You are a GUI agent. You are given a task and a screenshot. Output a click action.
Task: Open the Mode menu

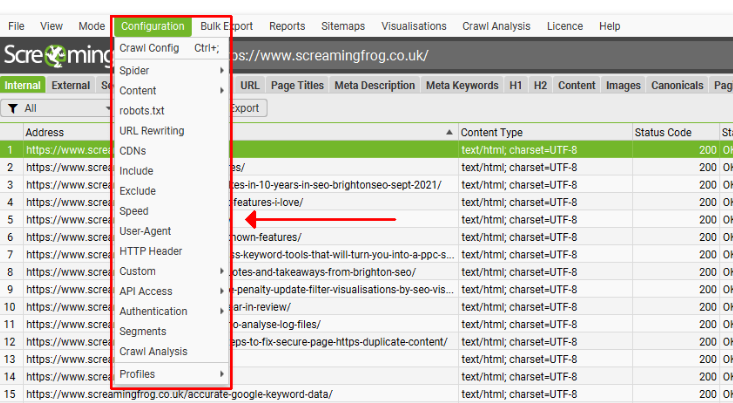[92, 26]
